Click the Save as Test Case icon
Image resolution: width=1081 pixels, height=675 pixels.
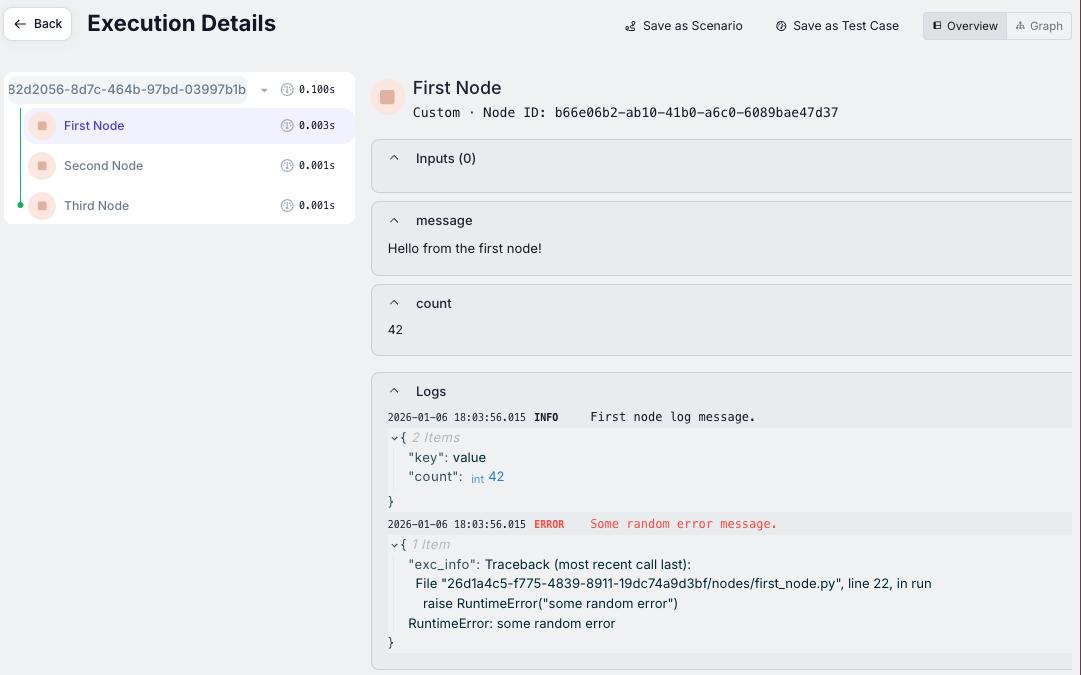[781, 26]
